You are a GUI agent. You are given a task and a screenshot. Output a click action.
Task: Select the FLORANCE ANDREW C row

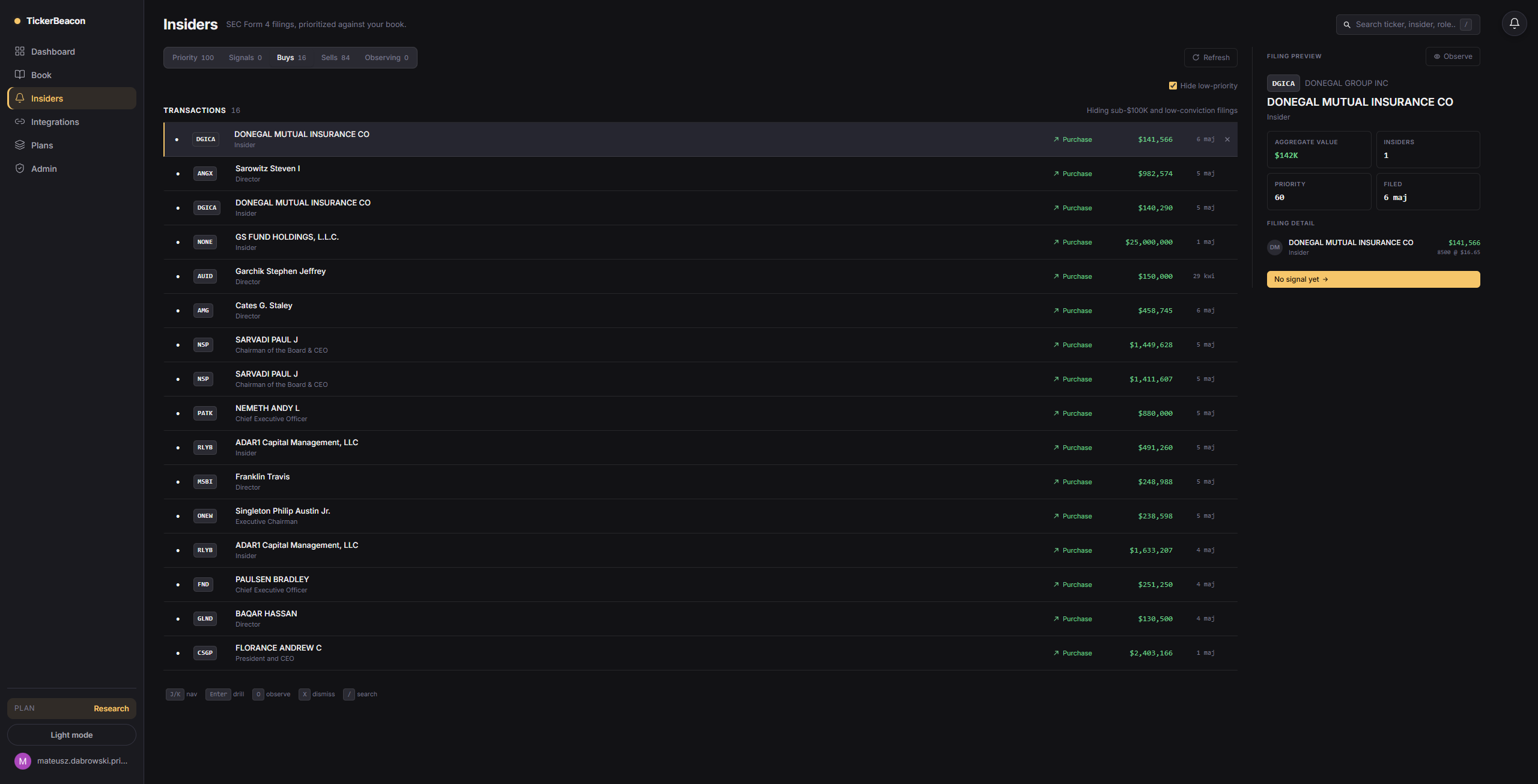(x=701, y=653)
